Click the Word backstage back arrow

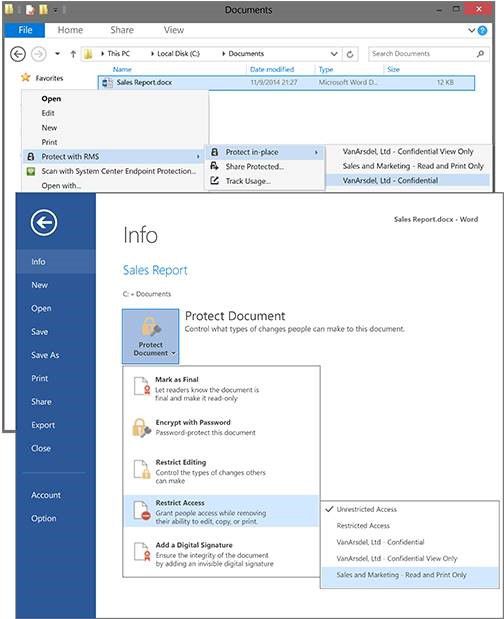click(x=44, y=223)
